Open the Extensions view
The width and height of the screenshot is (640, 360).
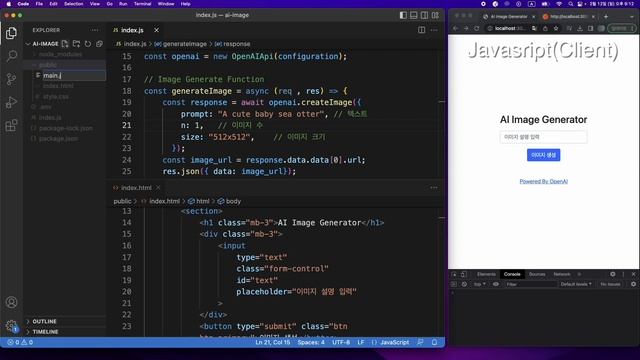click(x=11, y=125)
